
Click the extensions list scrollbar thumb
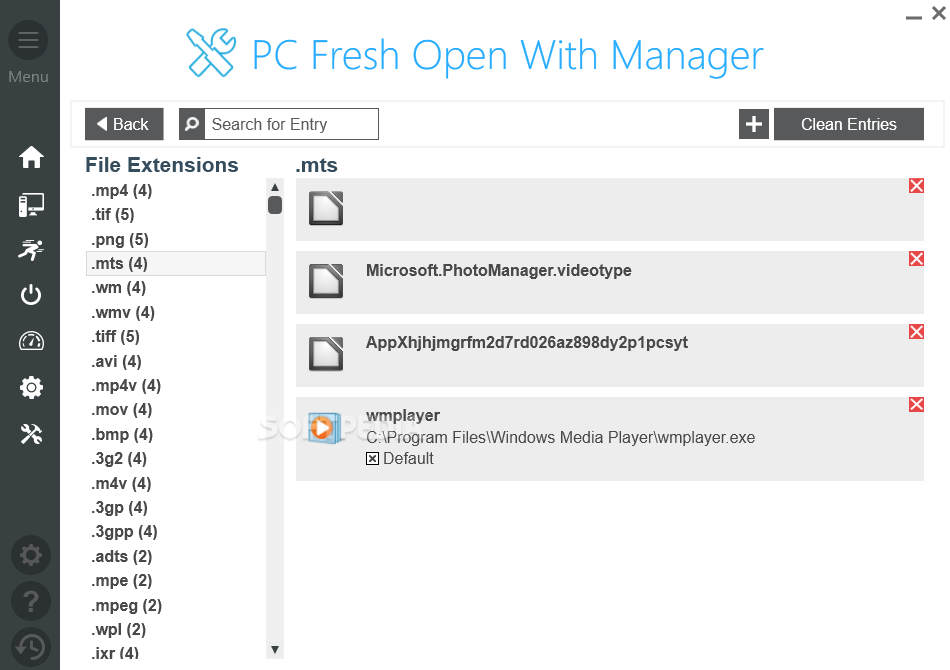(274, 205)
